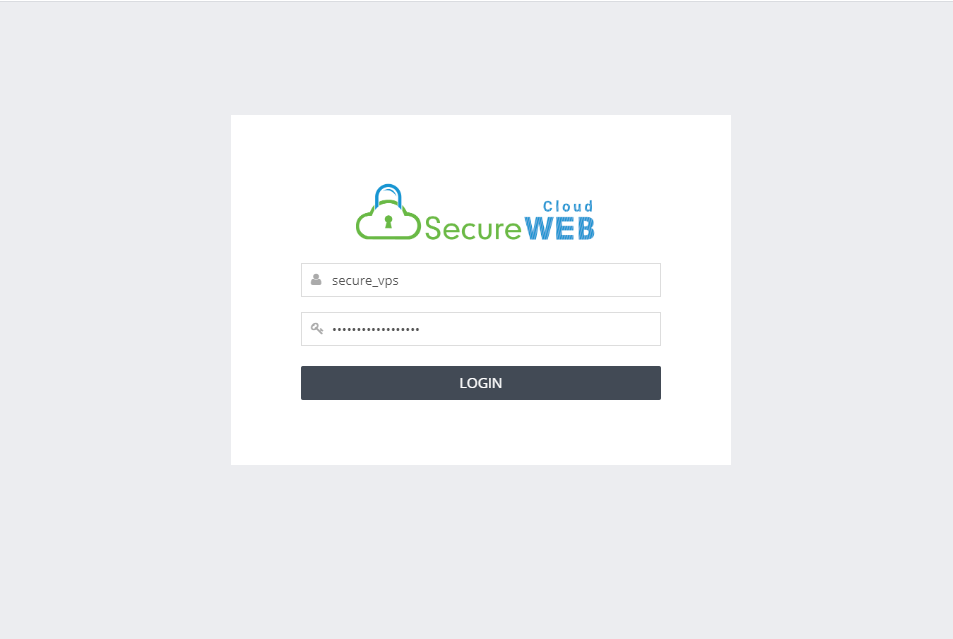
Task: Click the blue padlock shackle atop the cloud
Action: 388,196
